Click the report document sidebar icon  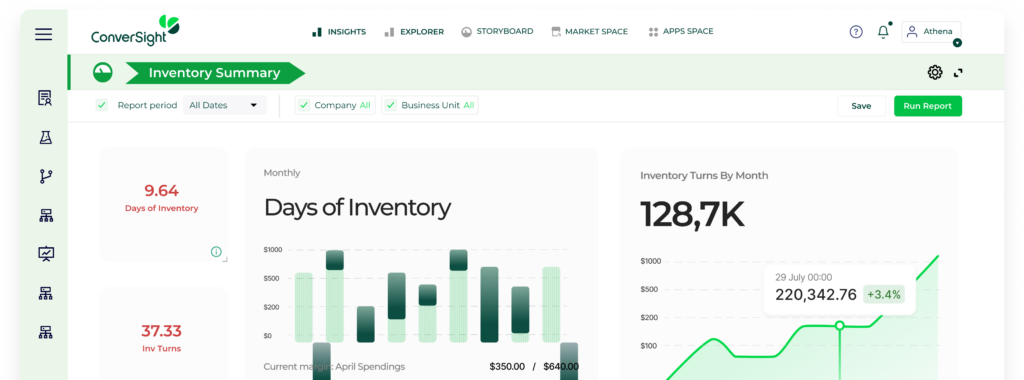click(x=45, y=99)
